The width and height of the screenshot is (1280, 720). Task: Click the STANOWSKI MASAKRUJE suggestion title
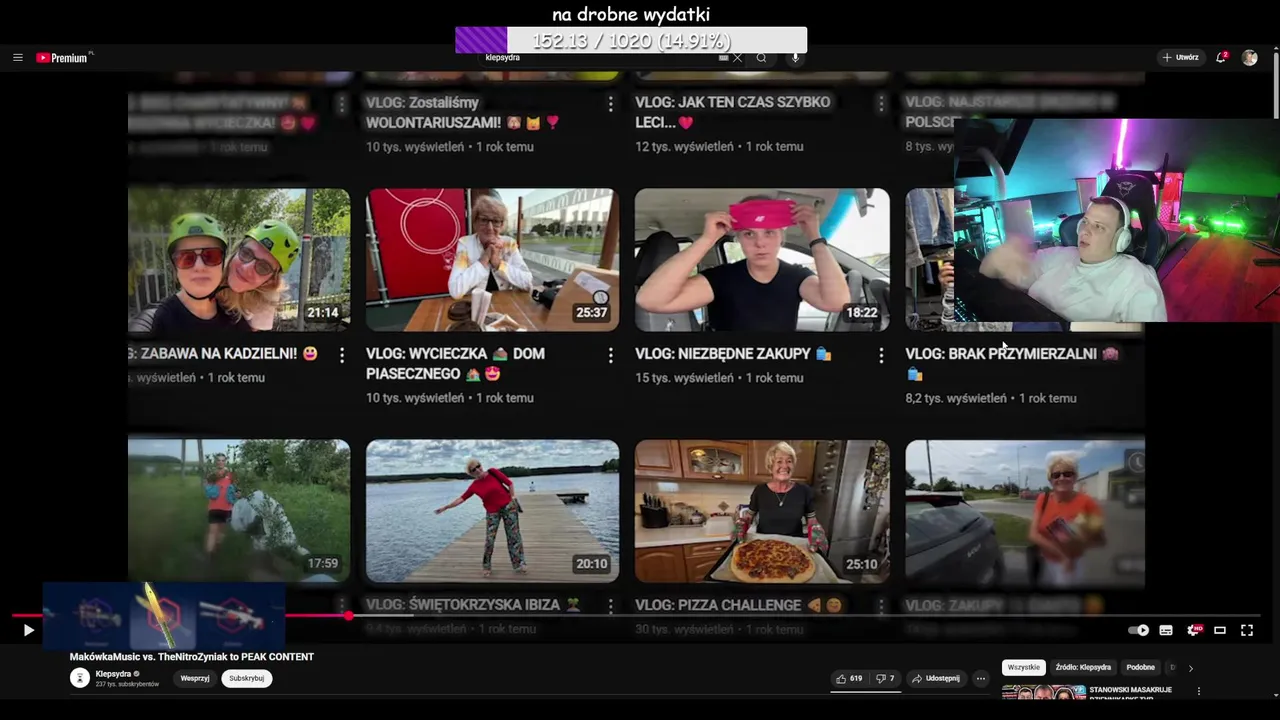point(1131,690)
